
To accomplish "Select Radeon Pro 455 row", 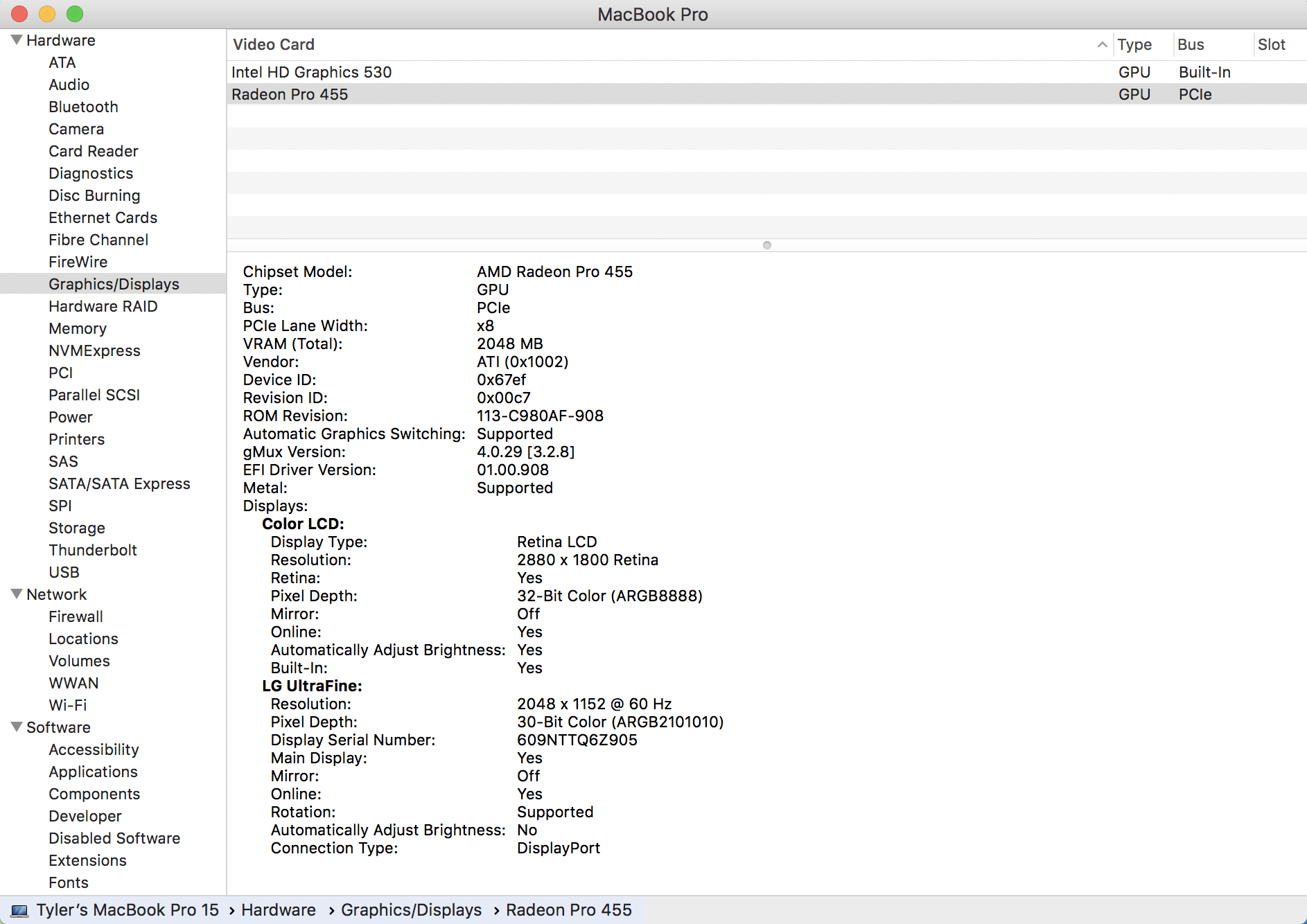I will tap(766, 94).
